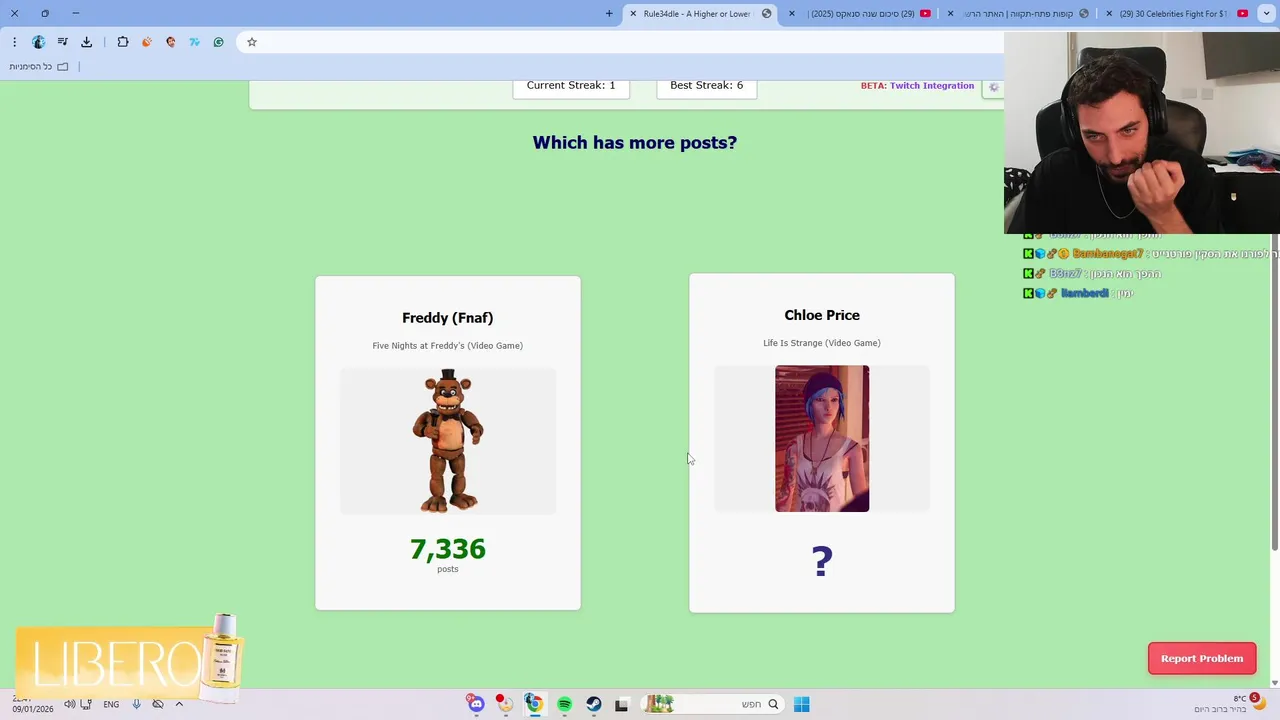Toggle the theme icon beside Twitch Integration

click(x=993, y=87)
